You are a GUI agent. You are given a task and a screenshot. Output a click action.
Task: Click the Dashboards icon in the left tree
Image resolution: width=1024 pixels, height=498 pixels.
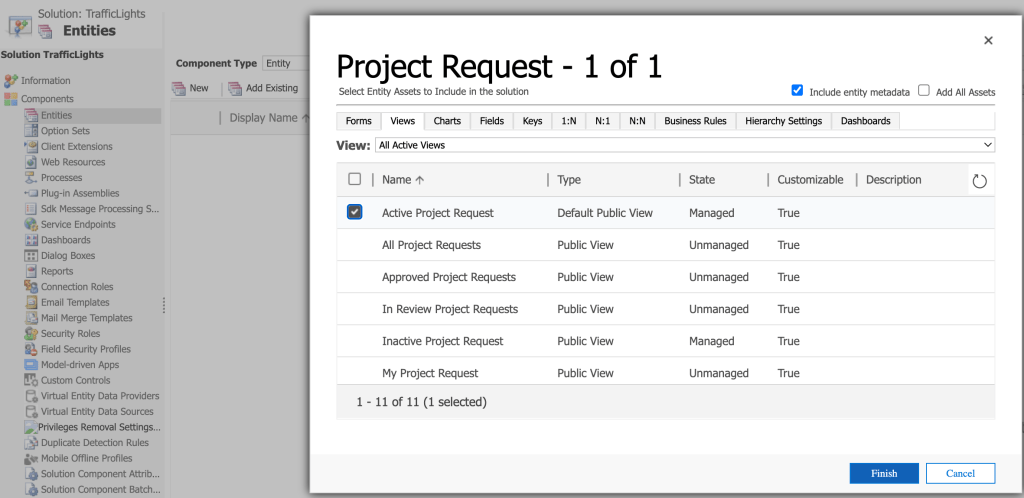click(32, 240)
